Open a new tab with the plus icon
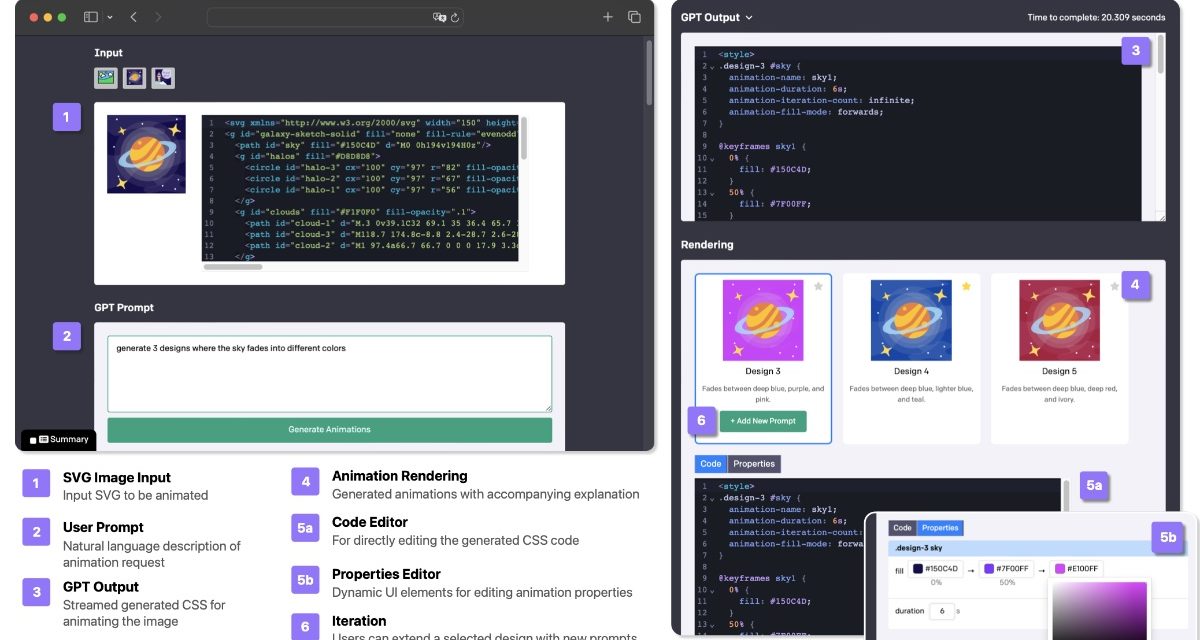This screenshot has width=1200, height=640. [x=607, y=17]
